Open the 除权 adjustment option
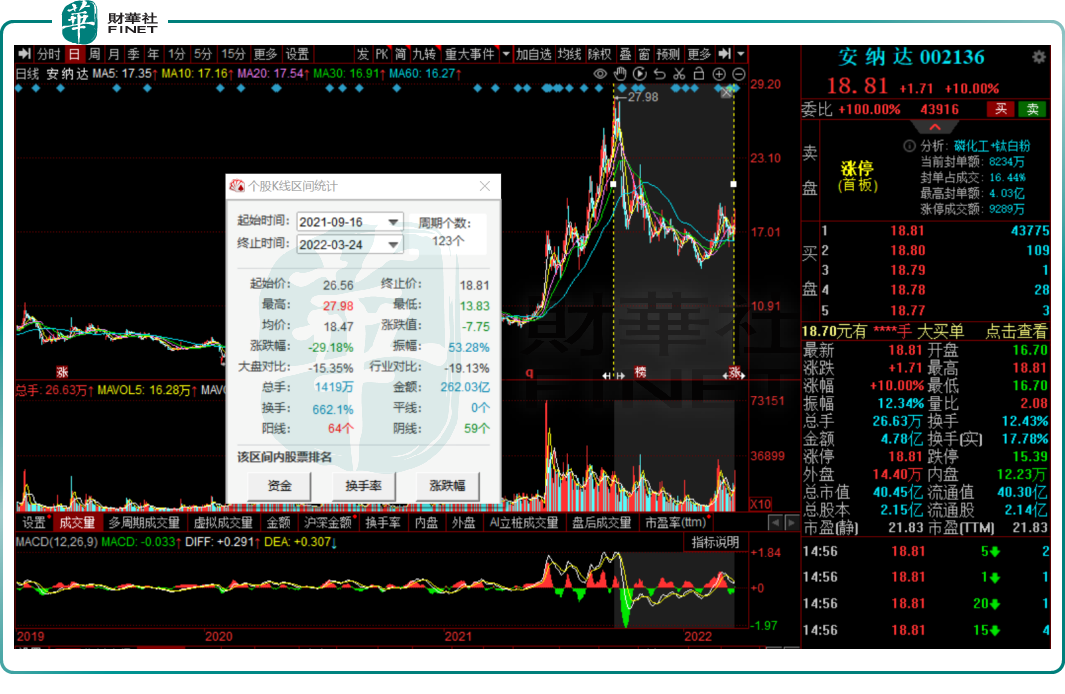This screenshot has width=1065, height=694. pyautogui.click(x=600, y=54)
